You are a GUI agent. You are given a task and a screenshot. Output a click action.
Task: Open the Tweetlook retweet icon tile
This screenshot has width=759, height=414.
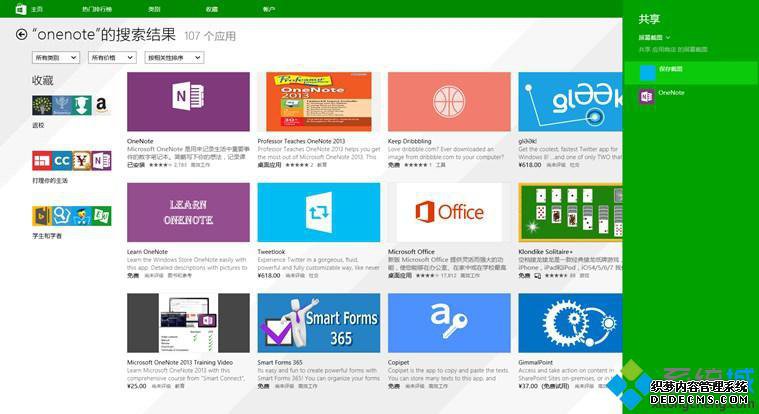click(x=319, y=212)
